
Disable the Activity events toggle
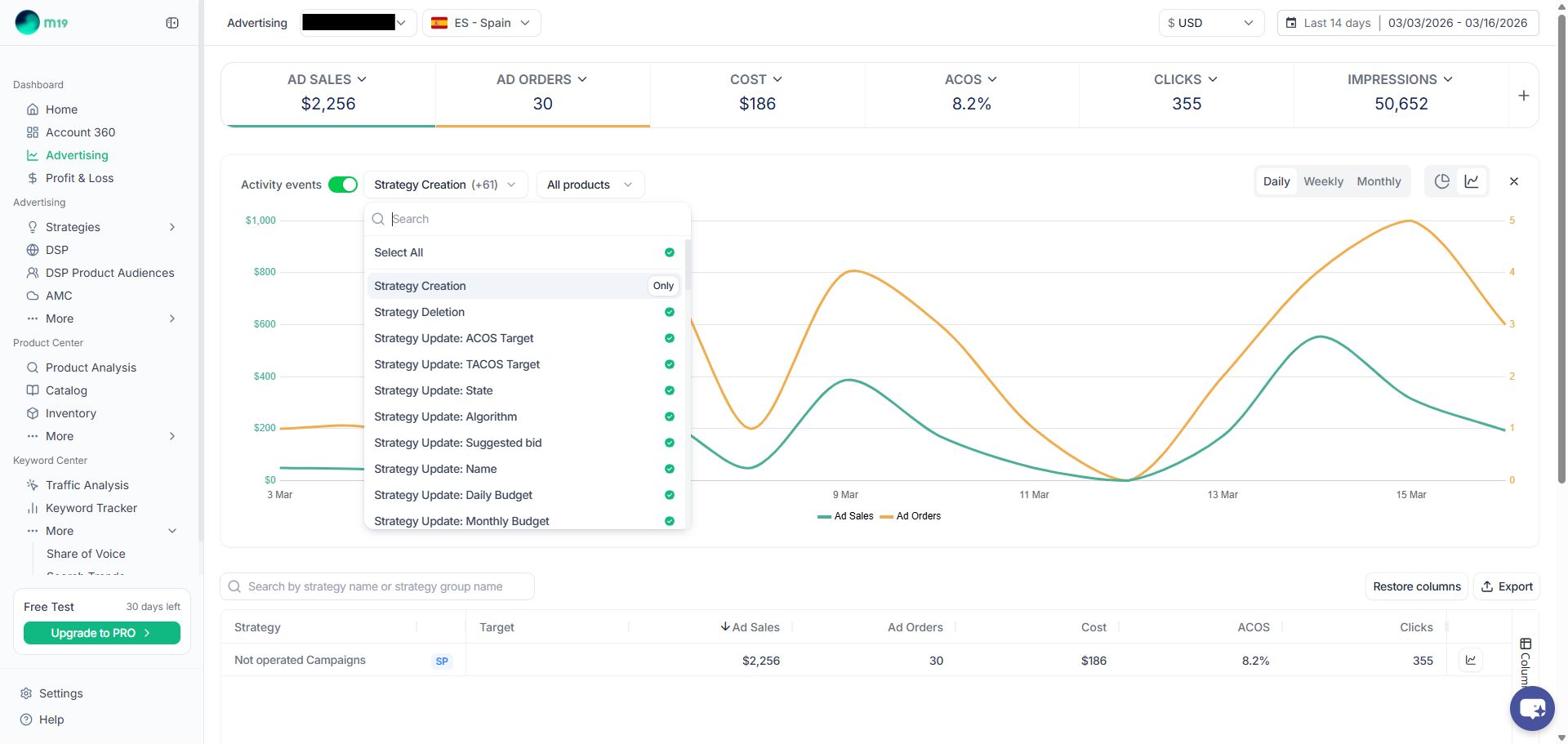[x=343, y=185]
